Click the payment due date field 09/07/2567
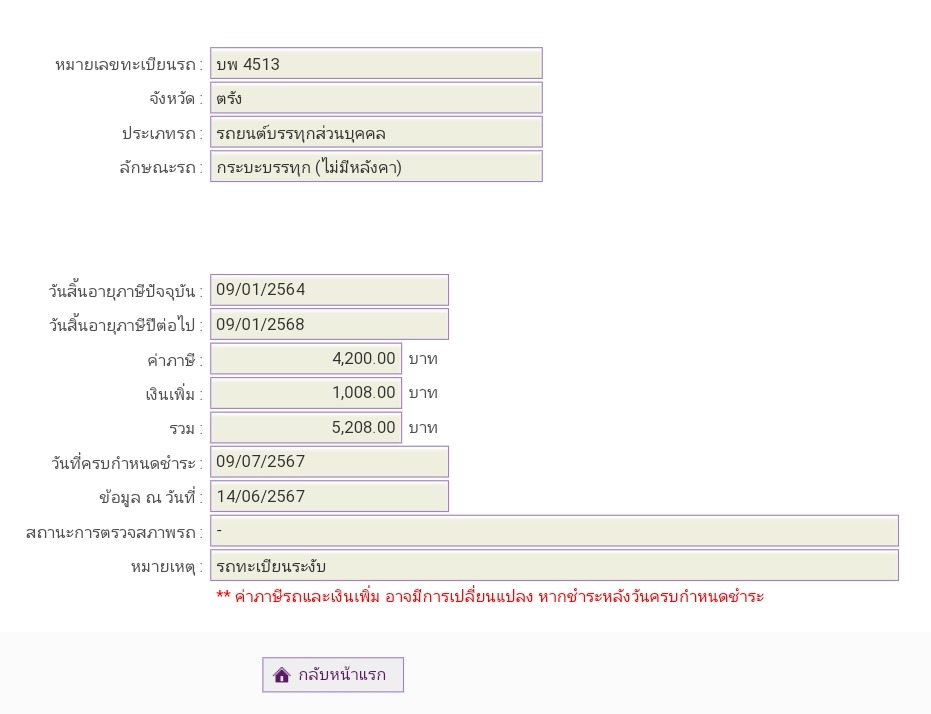The height and width of the screenshot is (714, 931). click(330, 462)
